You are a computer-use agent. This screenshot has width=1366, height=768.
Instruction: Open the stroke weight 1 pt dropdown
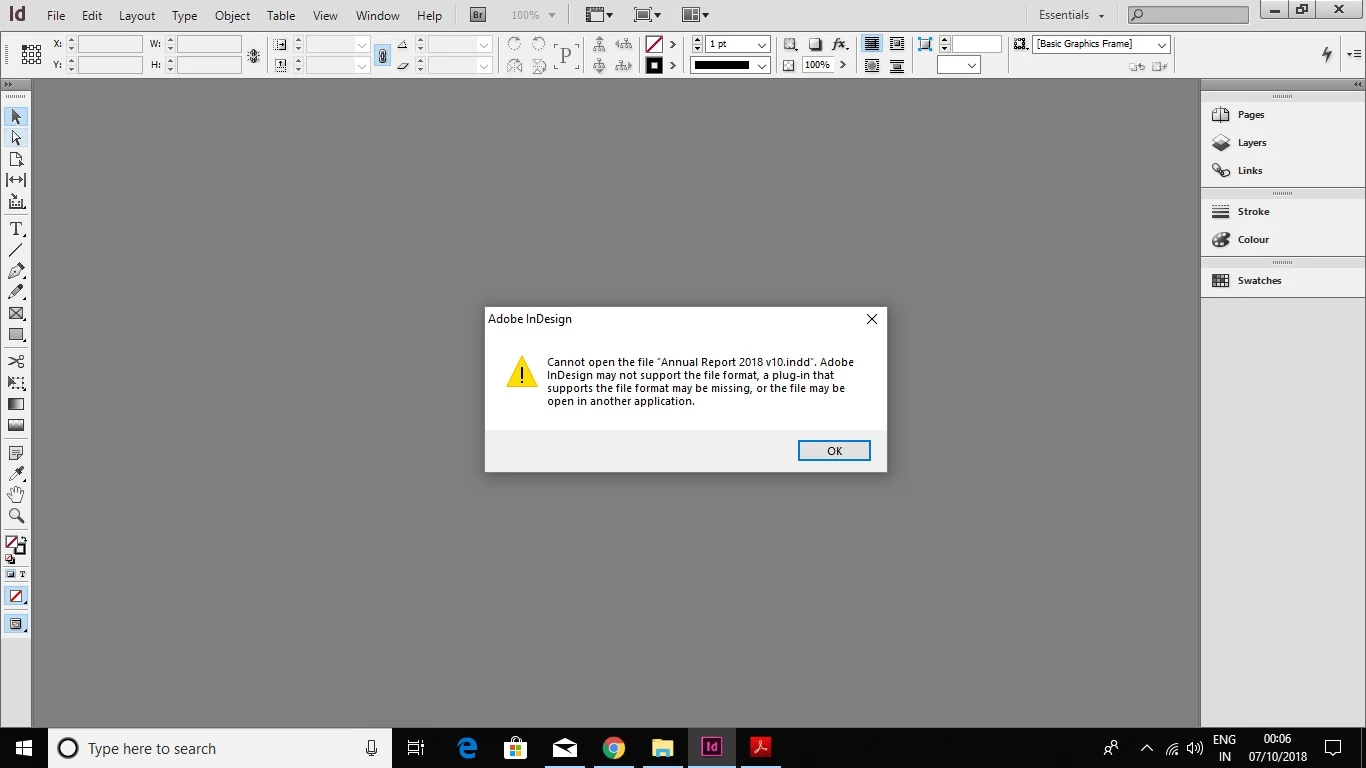tap(762, 45)
